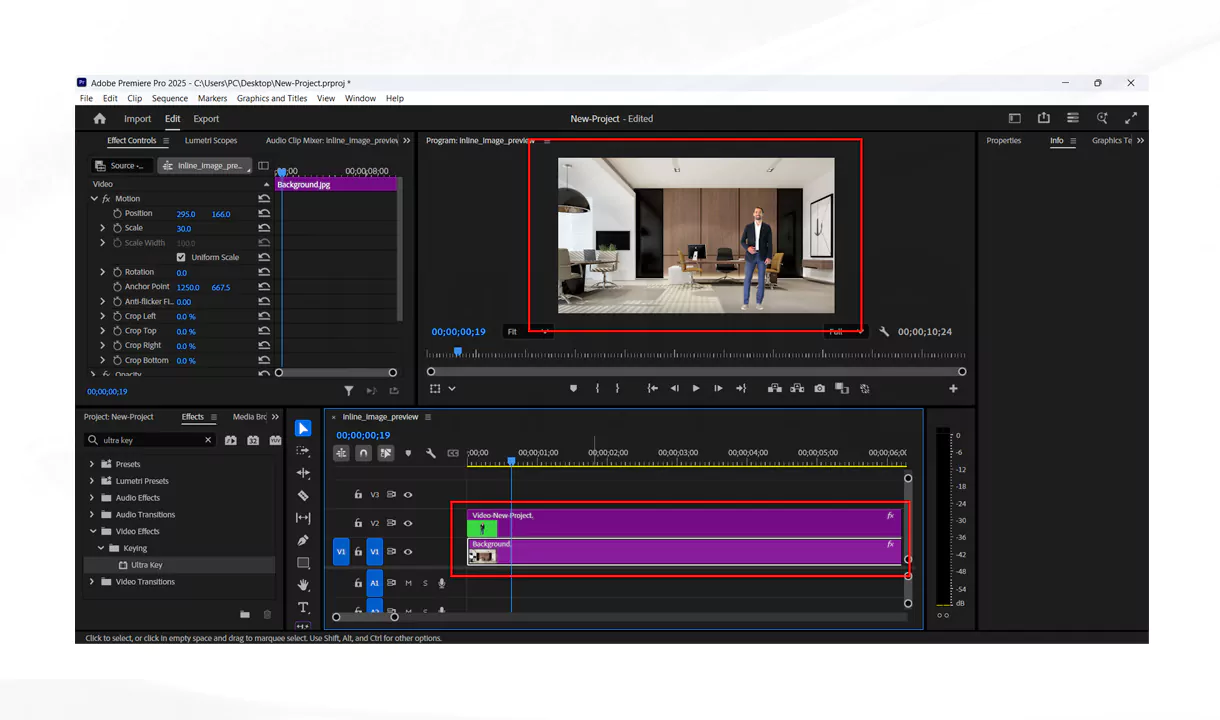Image resolution: width=1220 pixels, height=720 pixels.
Task: Filter properties in Effect Controls
Action: click(x=348, y=391)
